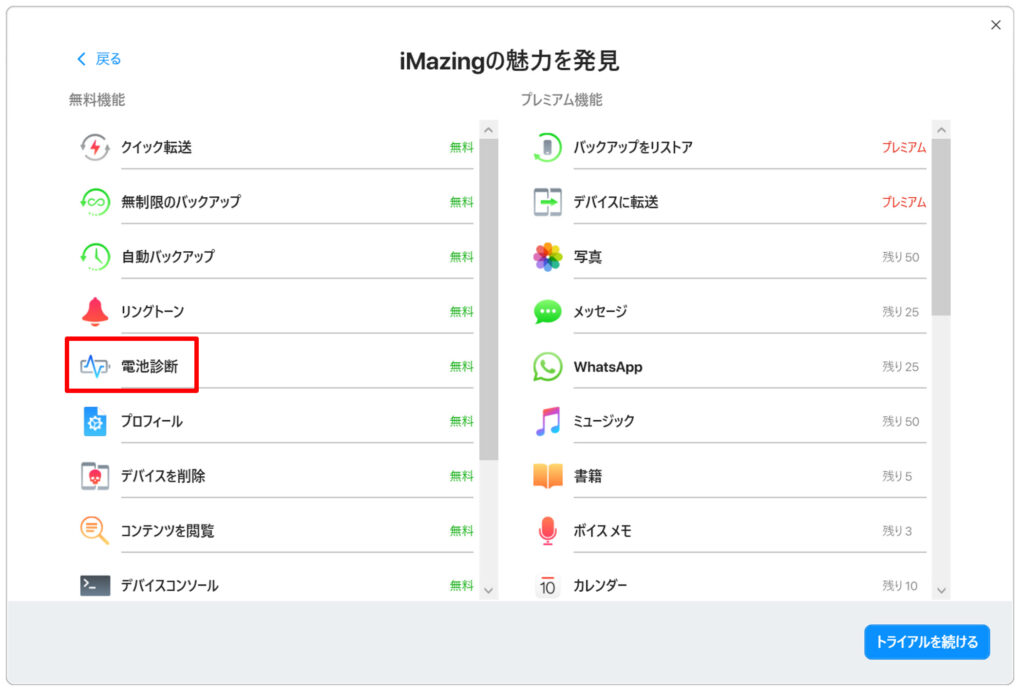Click the unlimited backup (無制限のバックアップ) infinity icon
Image resolution: width=1024 pixels, height=691 pixels.
95,202
